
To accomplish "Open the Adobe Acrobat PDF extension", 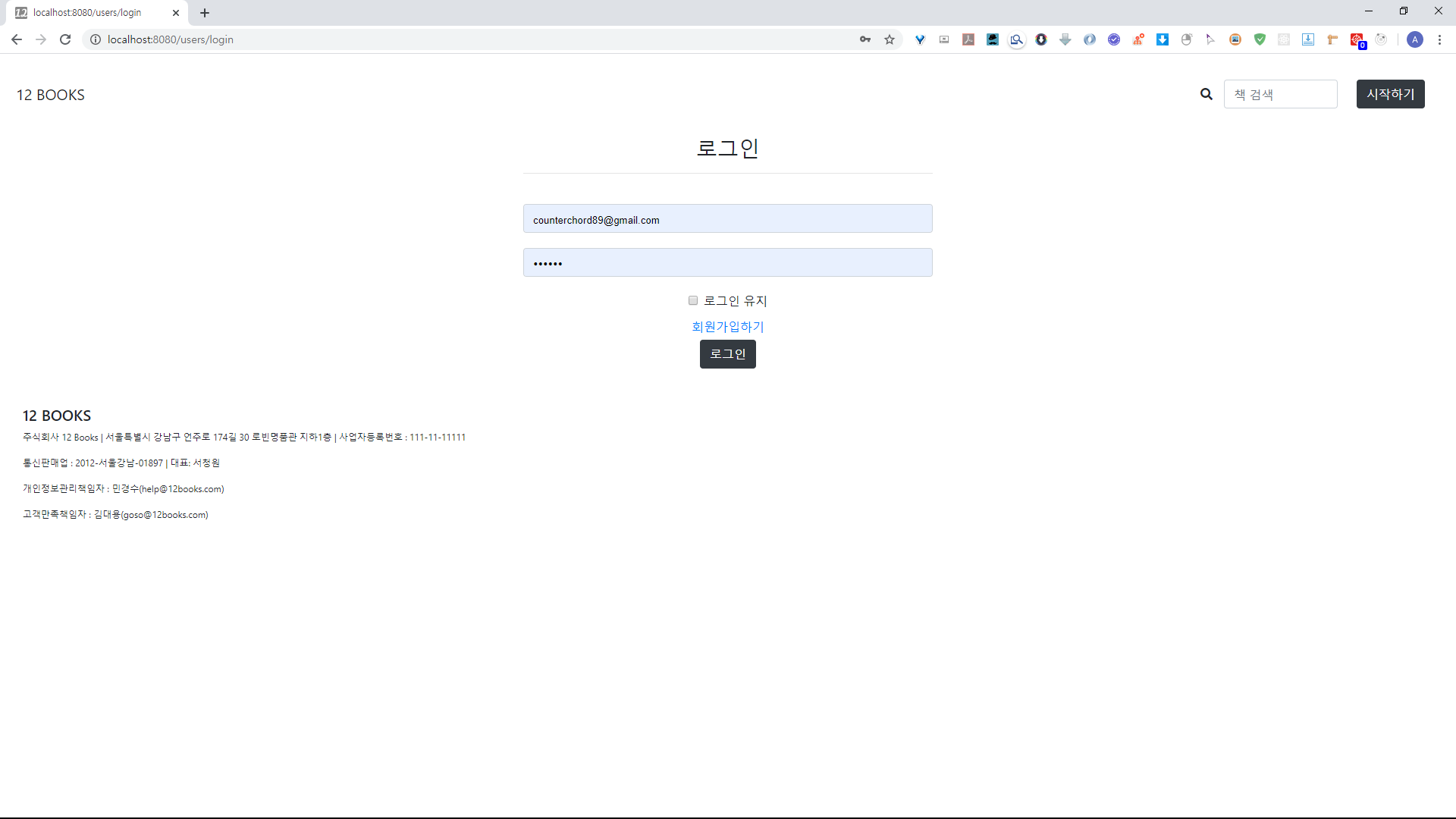I will (x=968, y=39).
